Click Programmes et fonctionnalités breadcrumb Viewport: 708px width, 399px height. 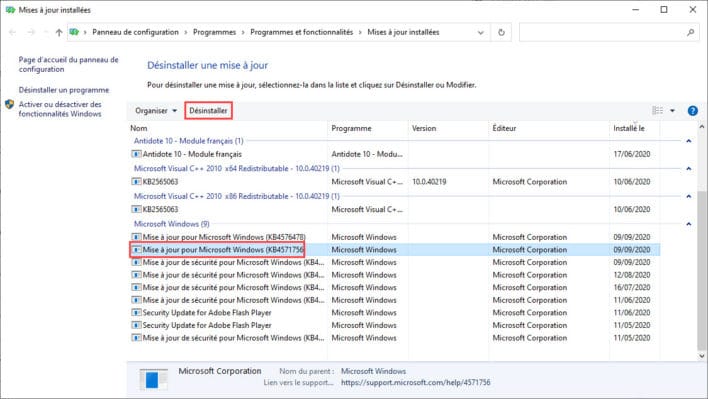point(302,32)
